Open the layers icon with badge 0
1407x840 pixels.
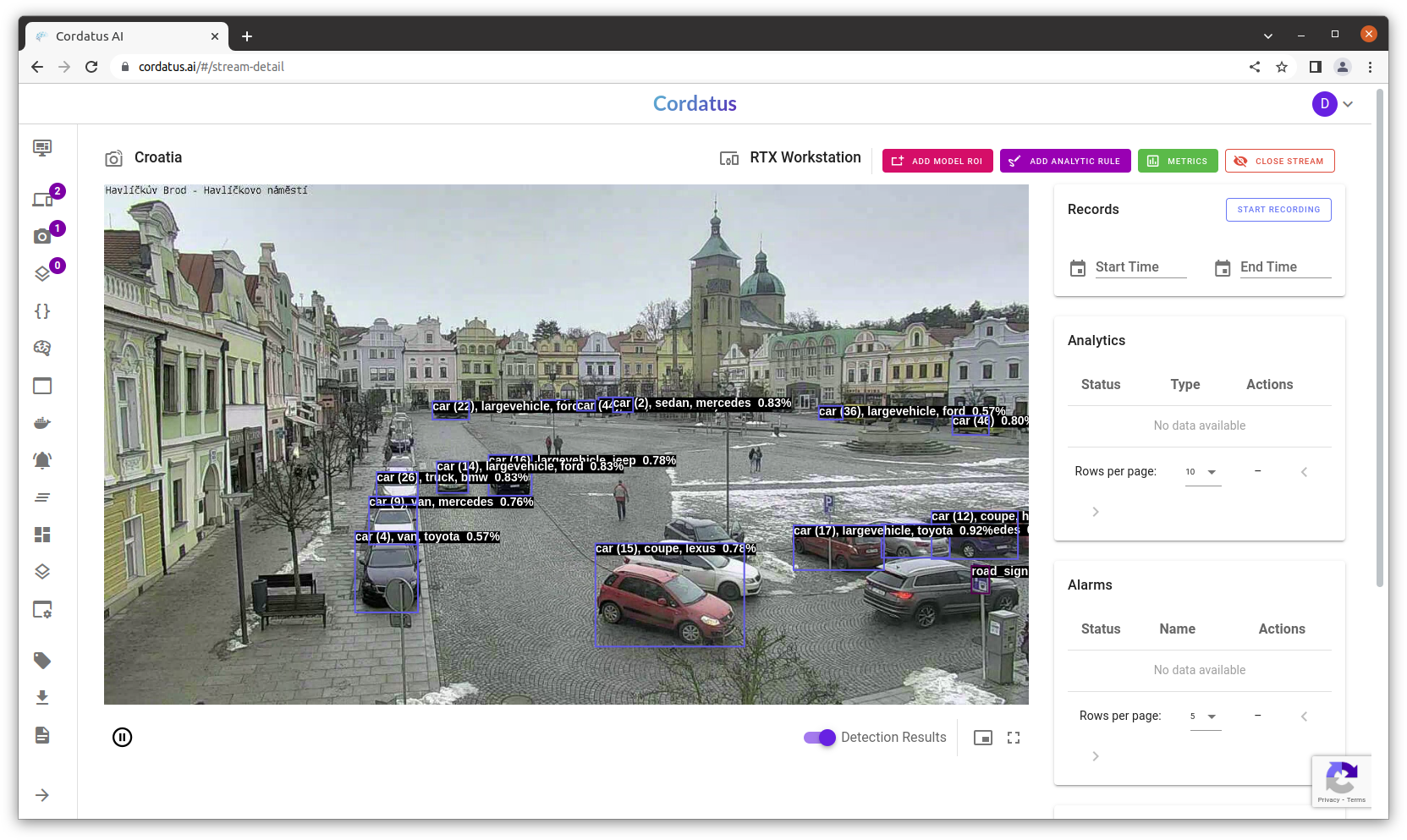click(42, 273)
